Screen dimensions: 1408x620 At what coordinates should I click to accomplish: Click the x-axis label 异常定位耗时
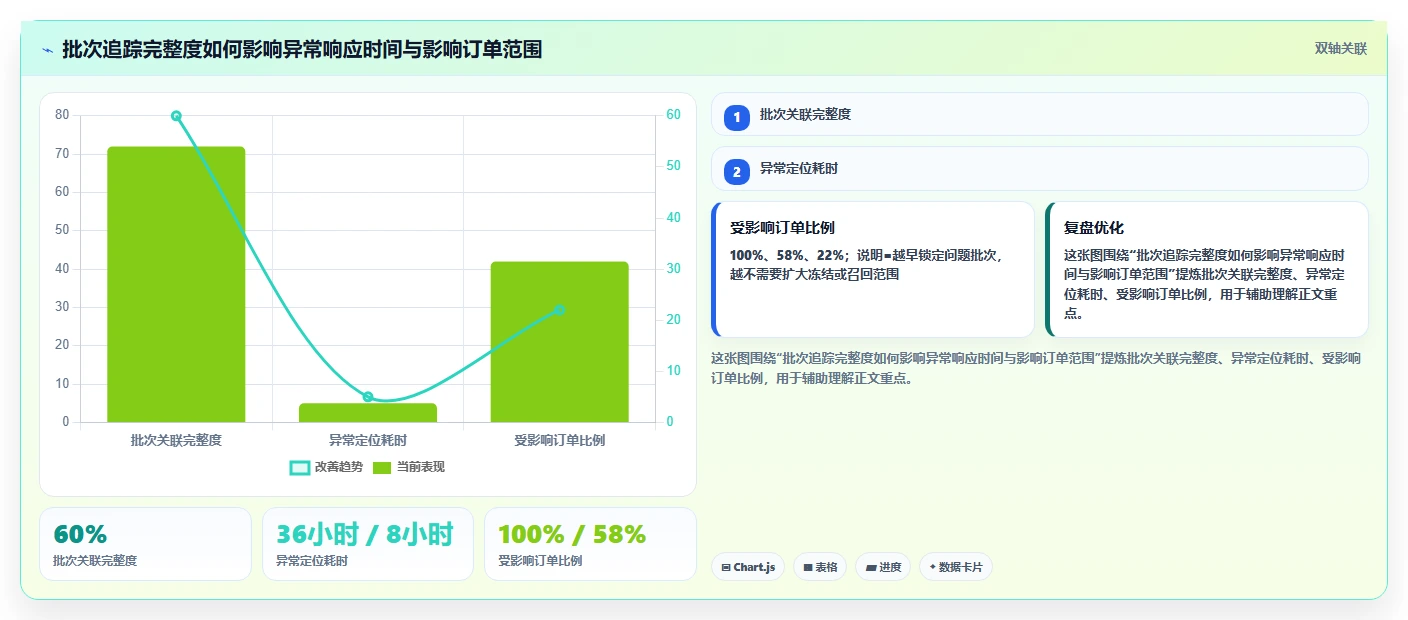pyautogui.click(x=368, y=440)
